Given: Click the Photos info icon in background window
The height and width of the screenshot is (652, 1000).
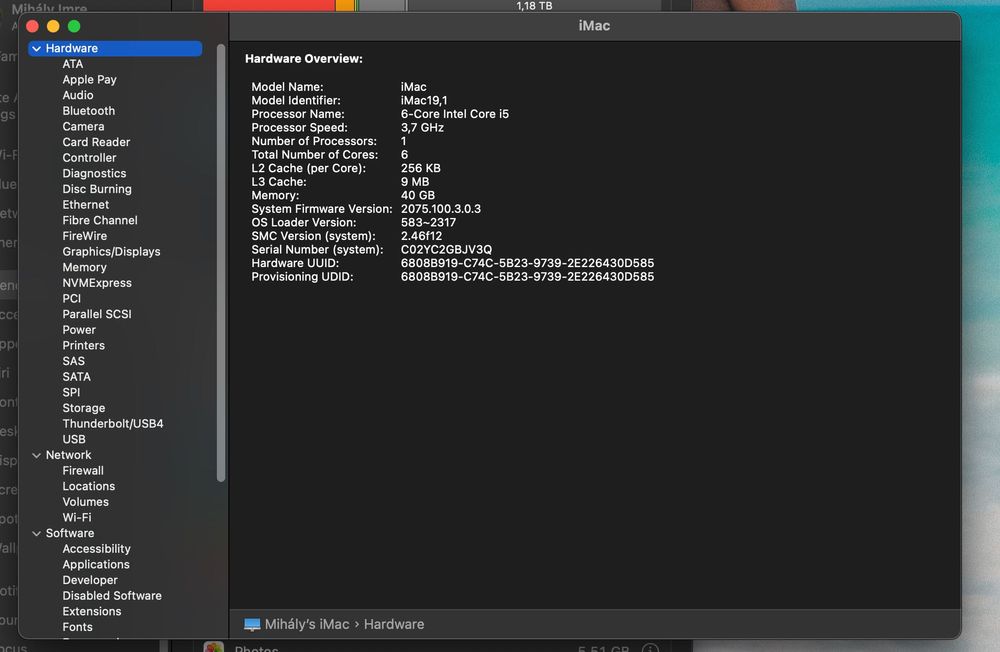Looking at the screenshot, I should [650, 648].
